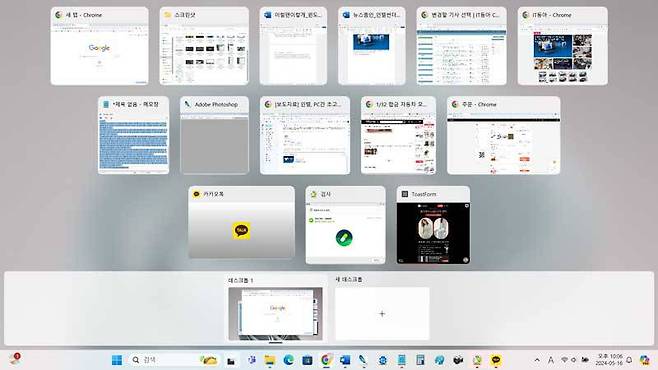Image resolution: width=658 pixels, height=370 pixels.
Task: Switch to the '새 탭 - Chrome' window
Action: click(99, 46)
